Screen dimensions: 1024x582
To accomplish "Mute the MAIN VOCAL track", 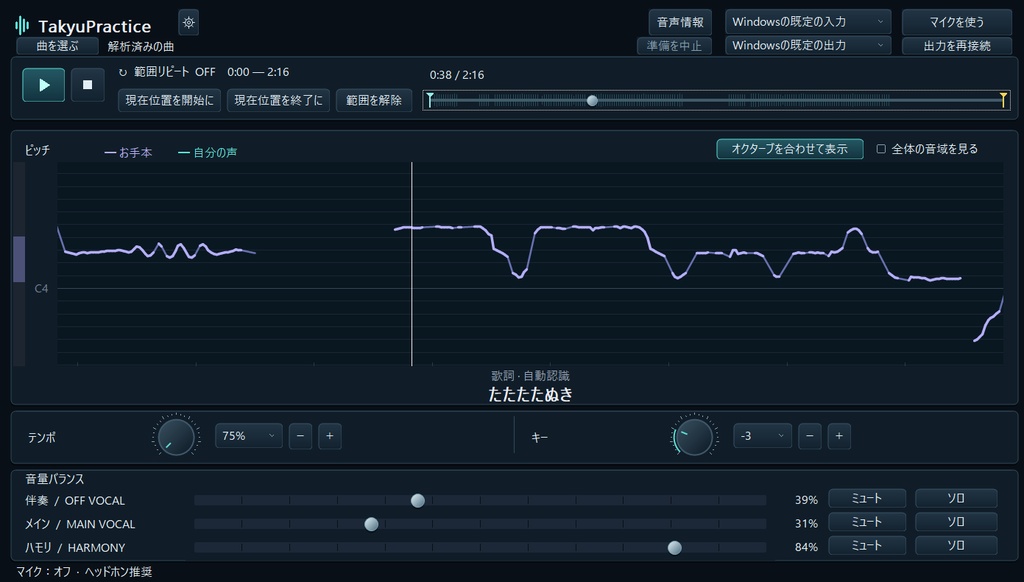I will point(867,522).
